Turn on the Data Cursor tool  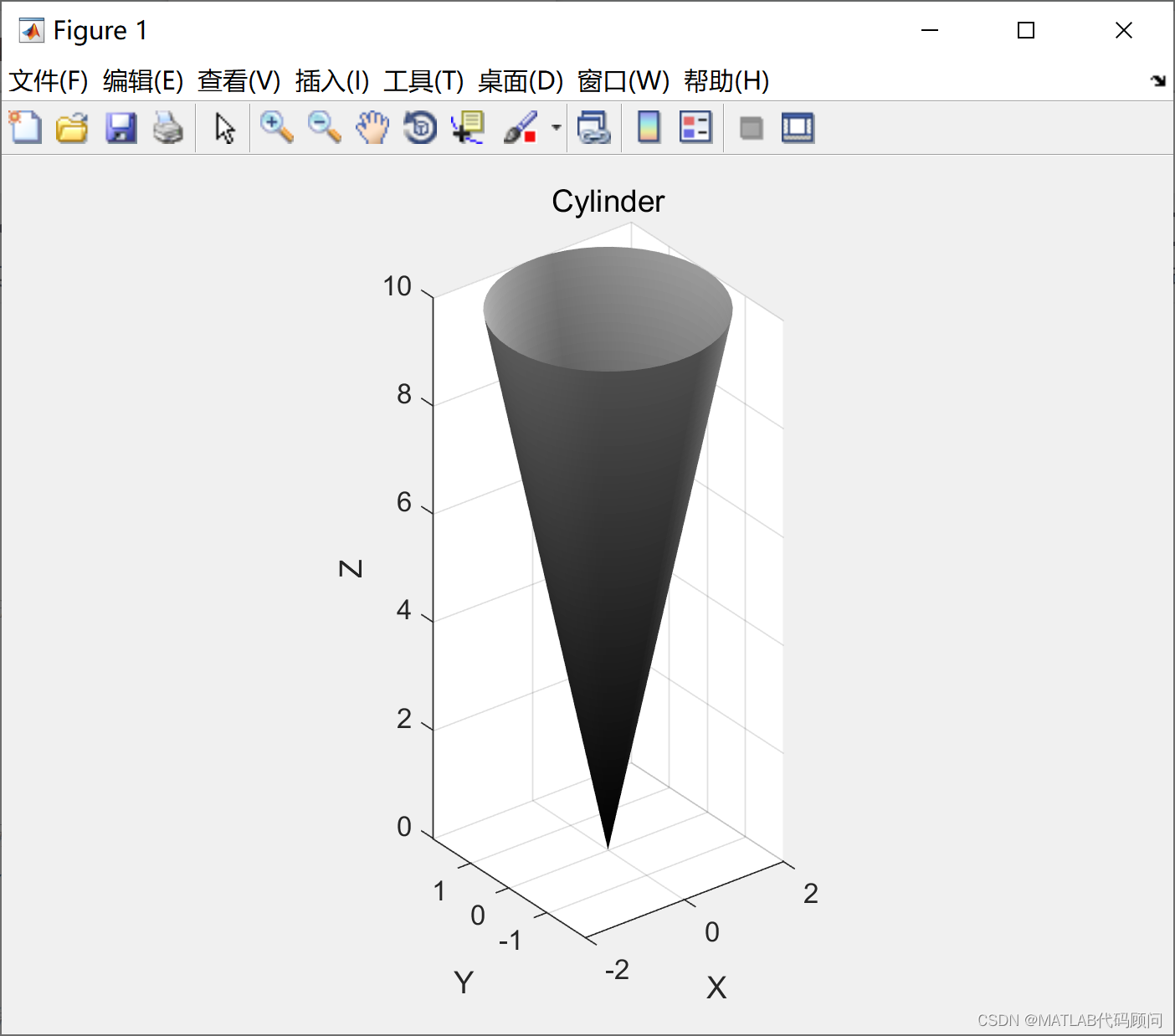468,127
